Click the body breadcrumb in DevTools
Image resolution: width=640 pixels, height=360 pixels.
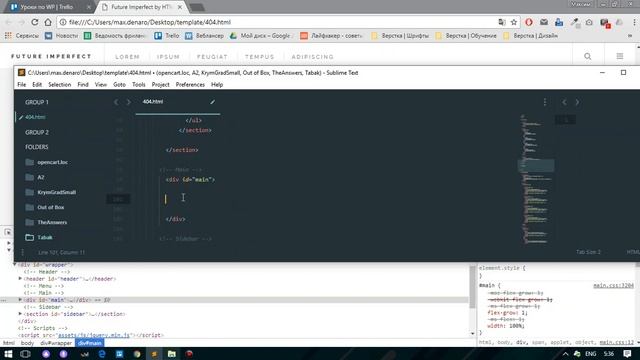tap(27, 343)
